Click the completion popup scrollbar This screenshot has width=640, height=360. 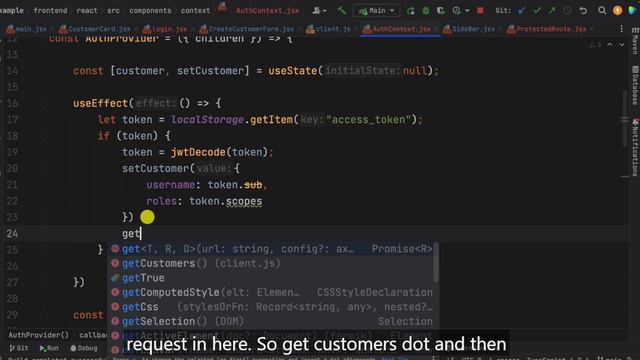pyautogui.click(x=436, y=263)
